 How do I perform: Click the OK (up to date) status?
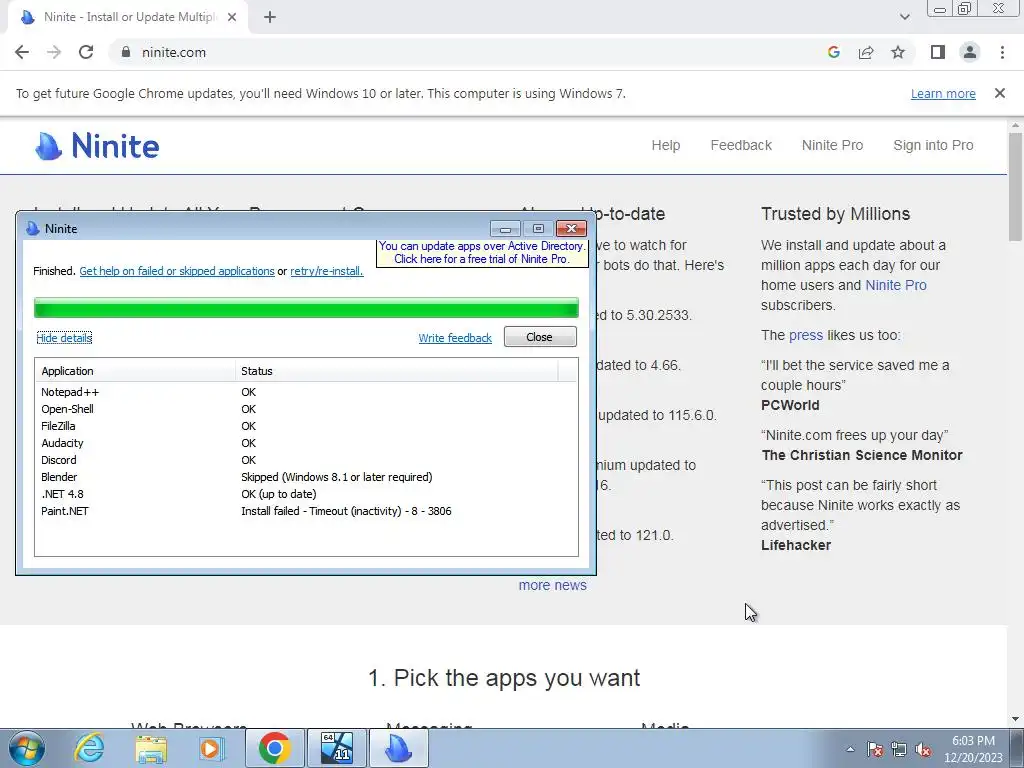(x=279, y=494)
